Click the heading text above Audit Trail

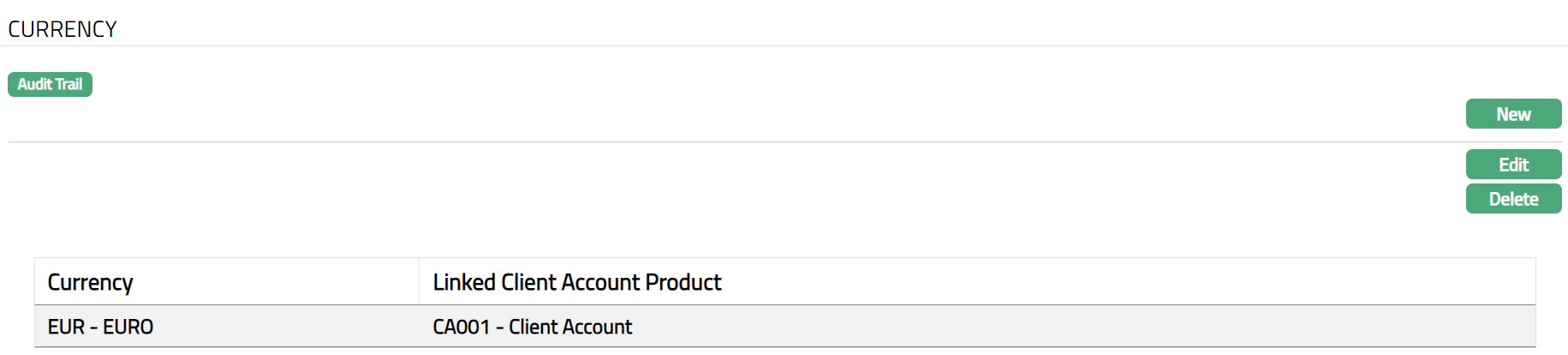pos(63,29)
